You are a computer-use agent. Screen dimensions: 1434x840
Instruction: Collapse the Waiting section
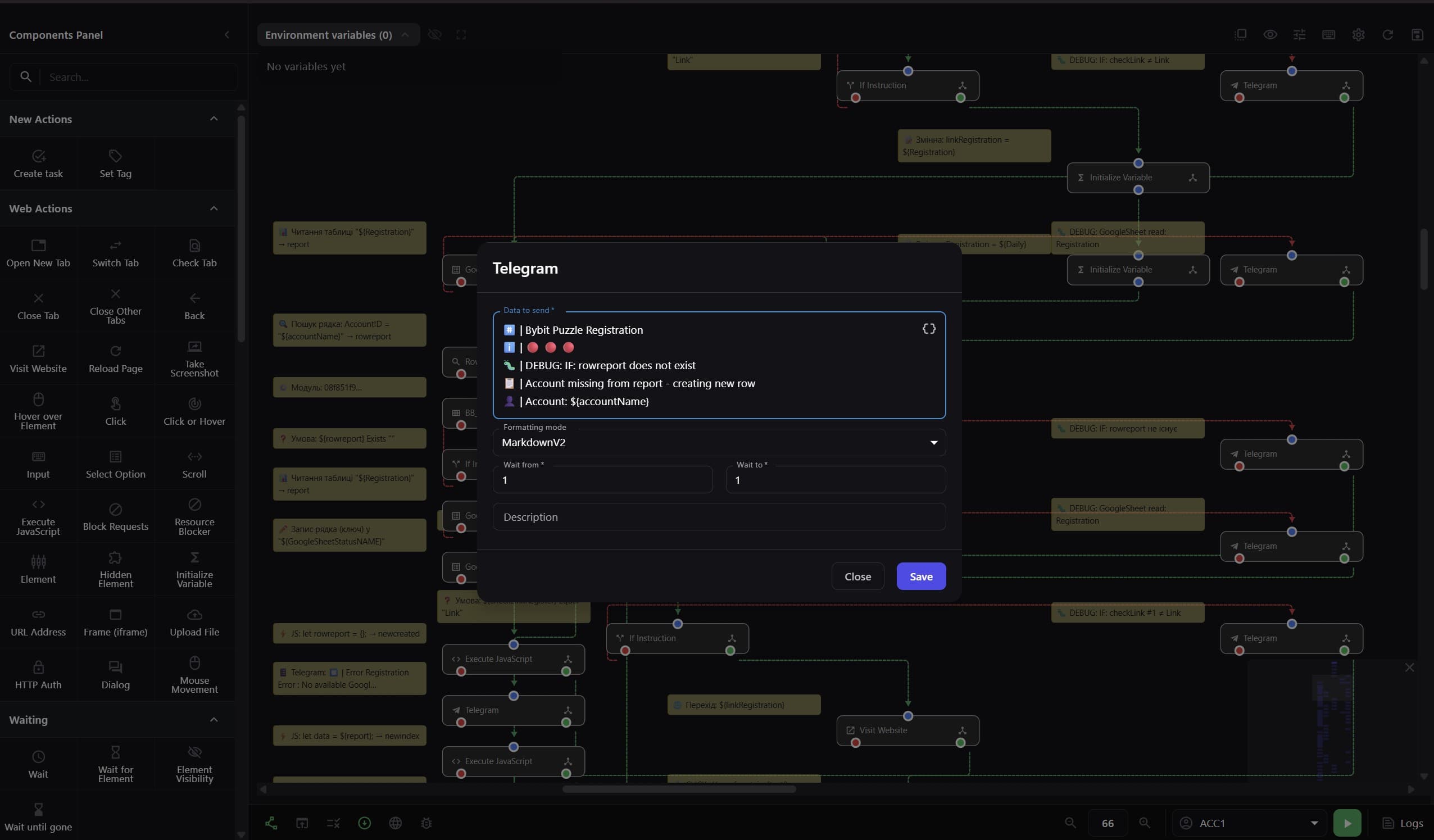tap(214, 719)
